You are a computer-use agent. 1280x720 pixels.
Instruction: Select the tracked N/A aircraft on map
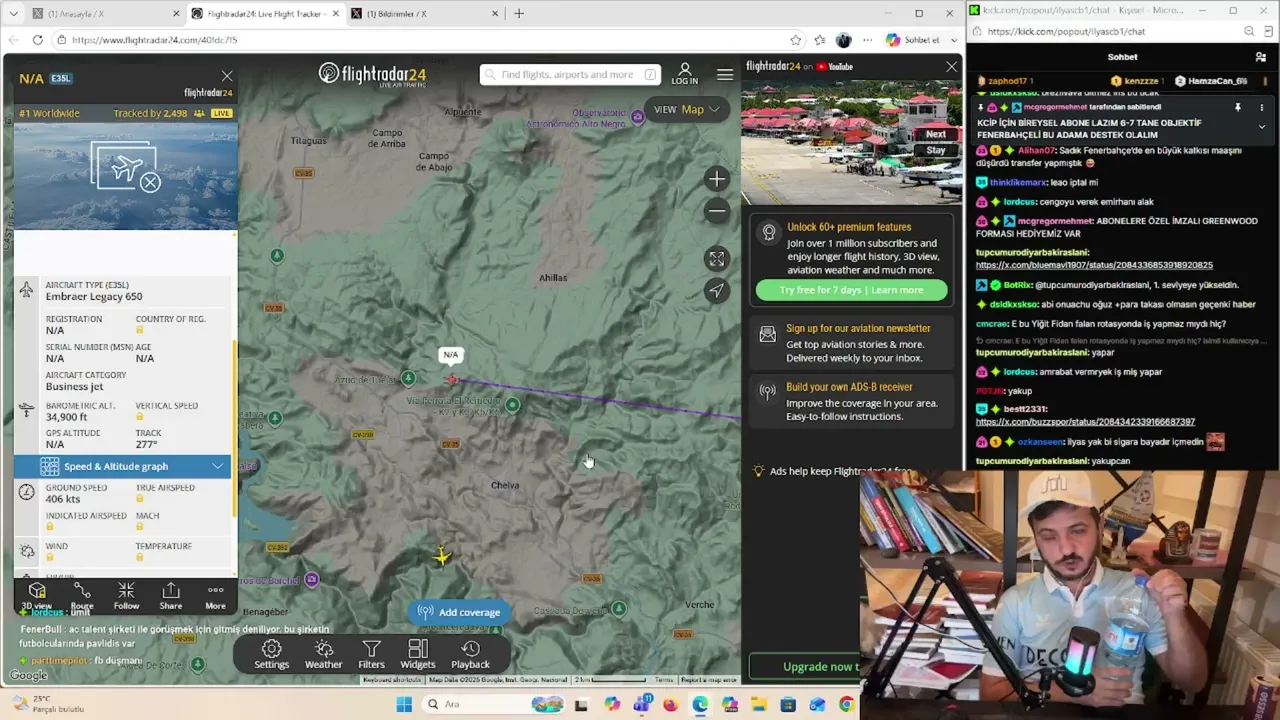click(452, 379)
